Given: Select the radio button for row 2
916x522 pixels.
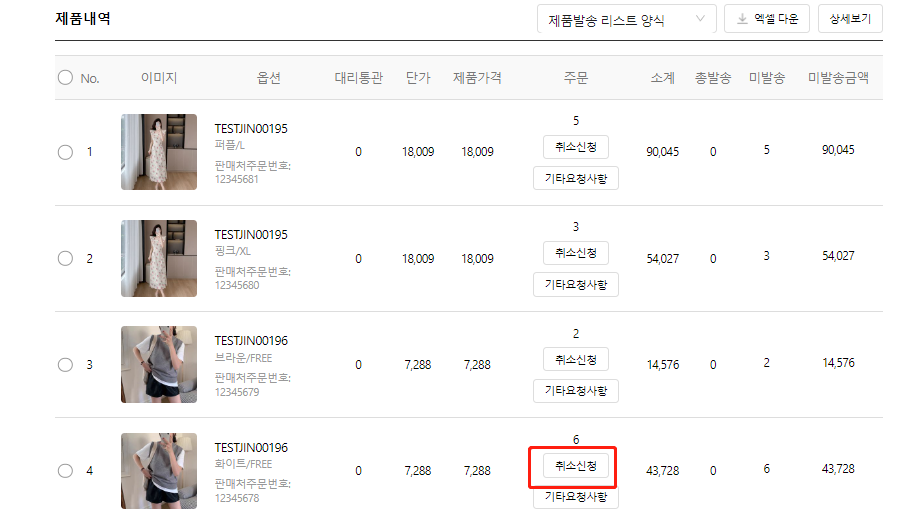Looking at the screenshot, I should coord(65,258).
